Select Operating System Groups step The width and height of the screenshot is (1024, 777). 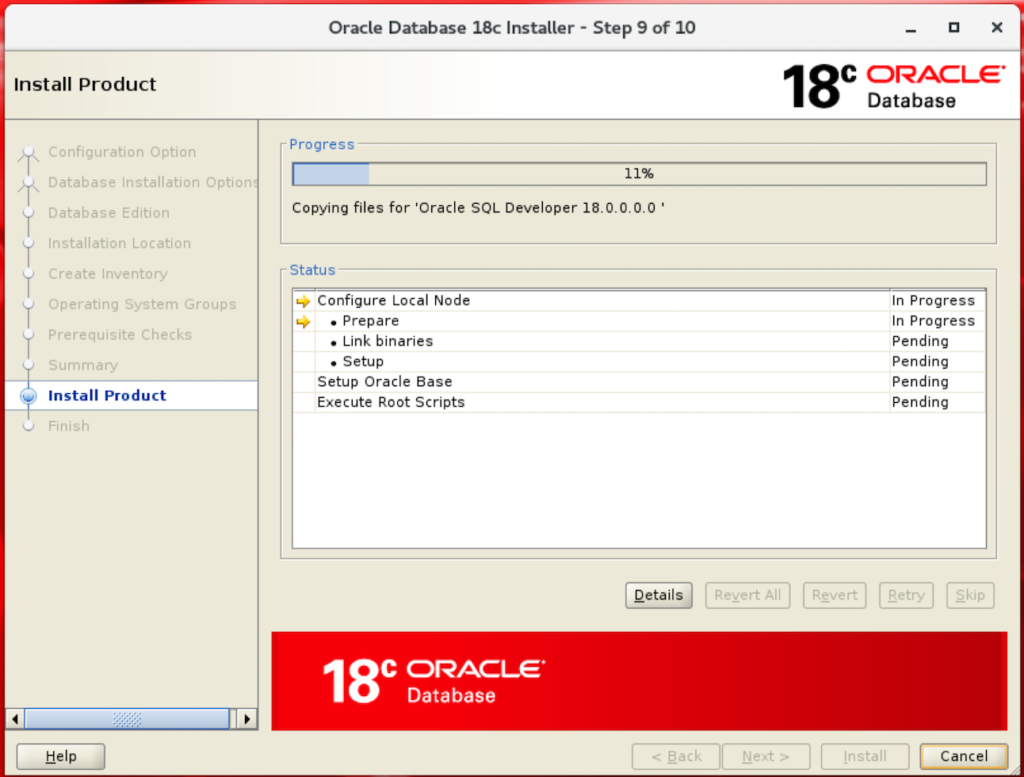142,304
